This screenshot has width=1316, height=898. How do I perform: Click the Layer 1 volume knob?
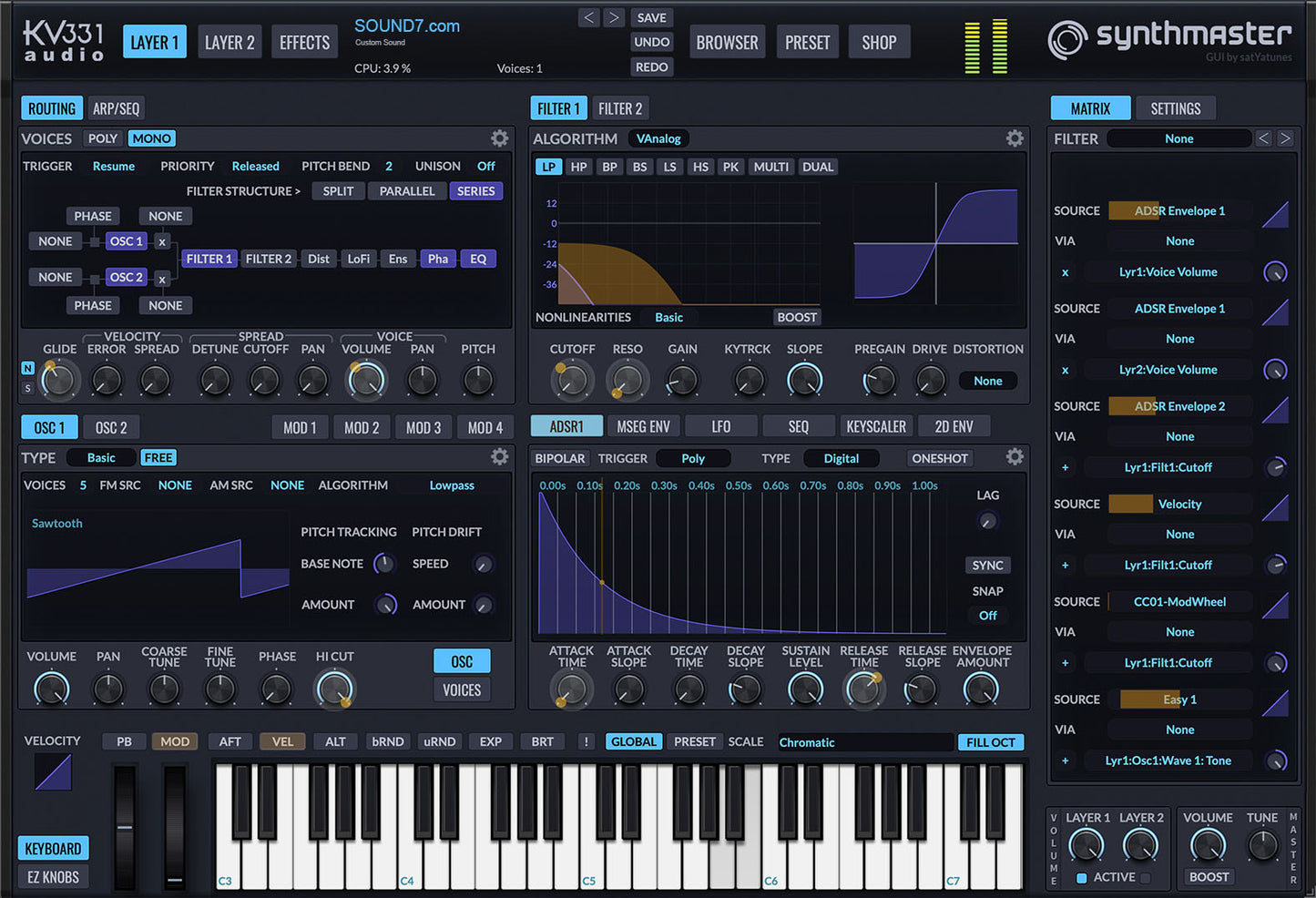1086,846
